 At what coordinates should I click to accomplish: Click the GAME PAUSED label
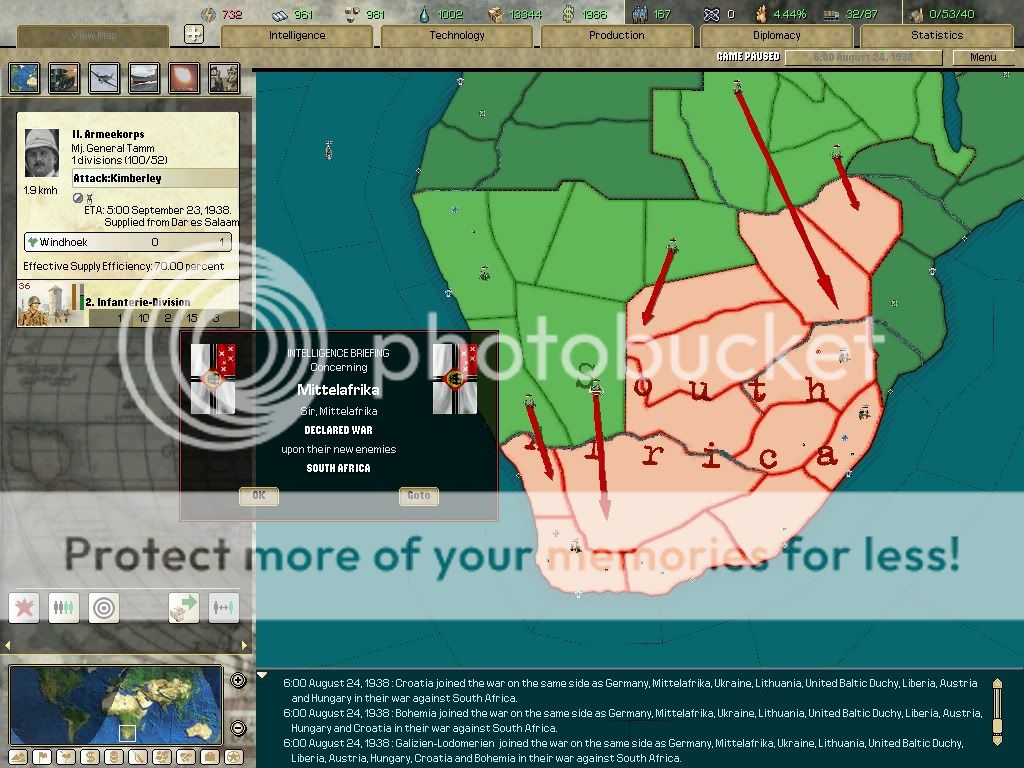(x=748, y=57)
